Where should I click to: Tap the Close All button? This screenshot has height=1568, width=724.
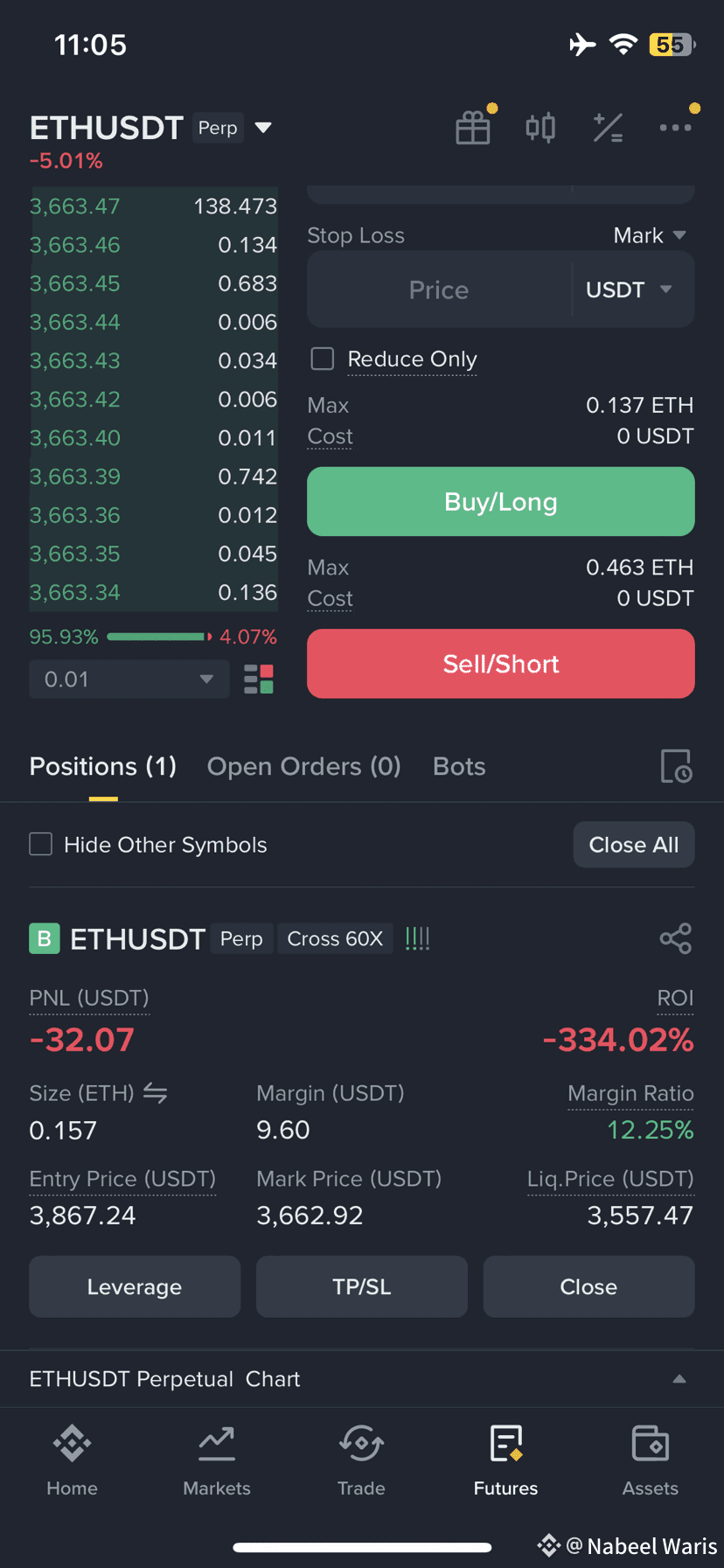pos(634,845)
